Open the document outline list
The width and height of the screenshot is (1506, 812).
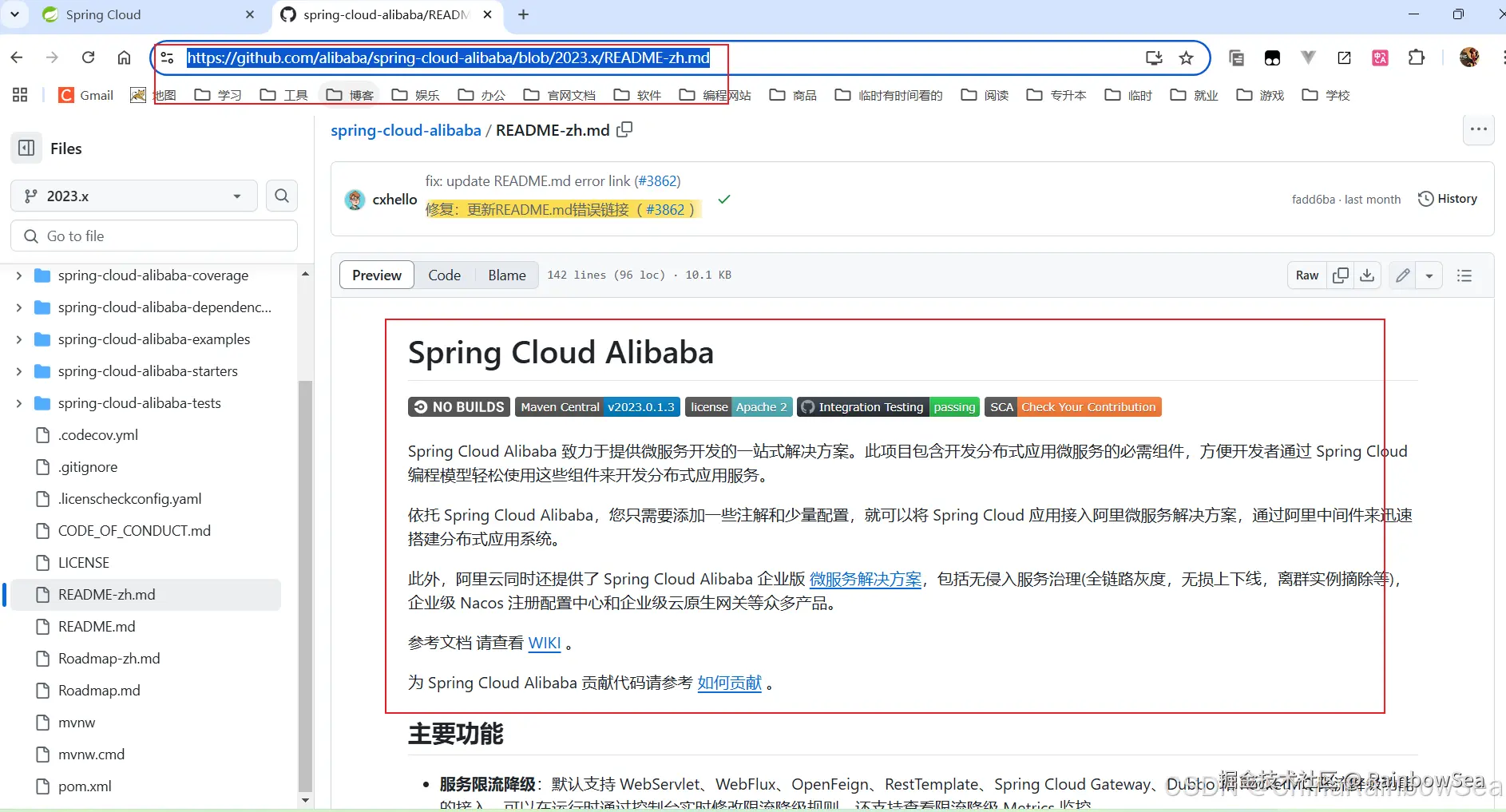(1464, 275)
